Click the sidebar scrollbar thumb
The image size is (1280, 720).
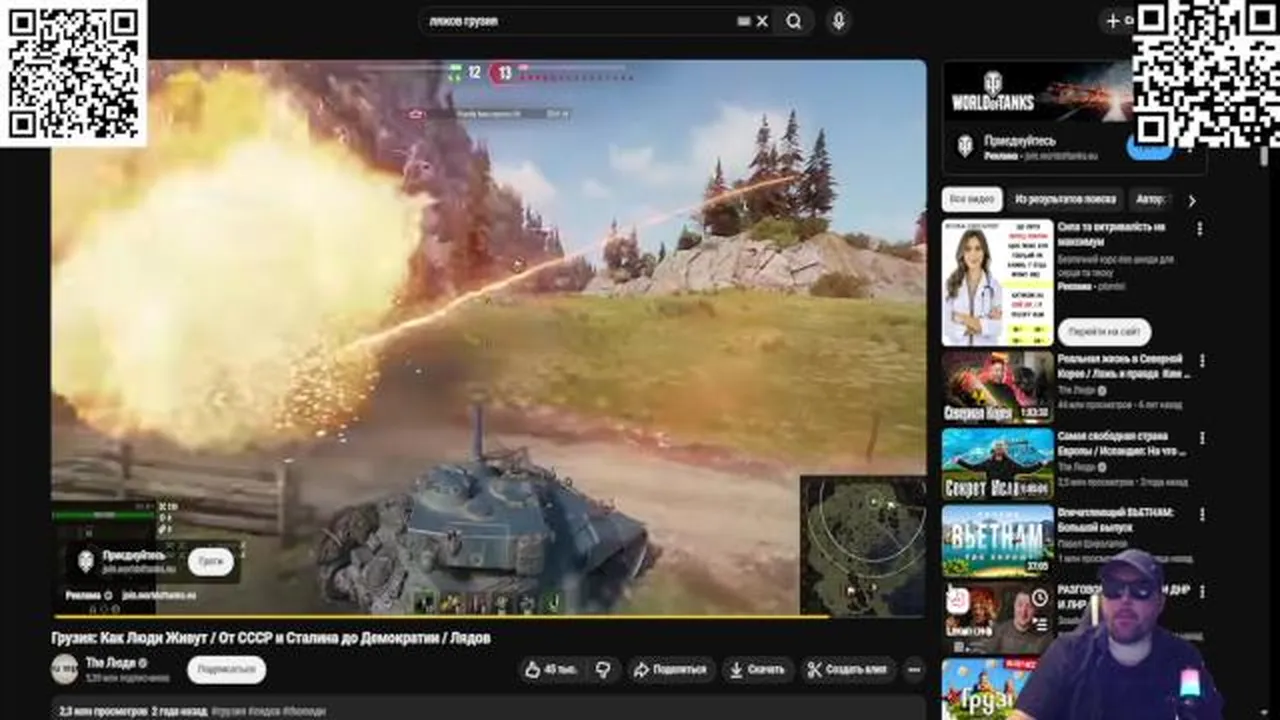(1264, 156)
